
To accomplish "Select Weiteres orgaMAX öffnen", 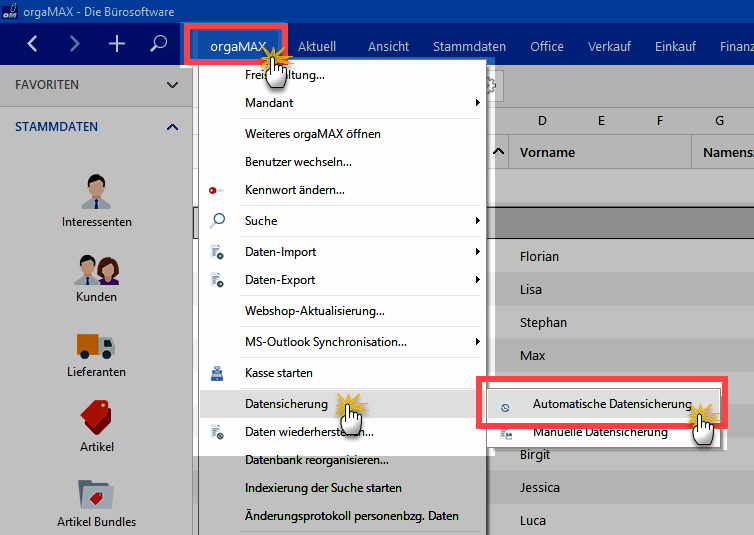I will pyautogui.click(x=340, y=134).
